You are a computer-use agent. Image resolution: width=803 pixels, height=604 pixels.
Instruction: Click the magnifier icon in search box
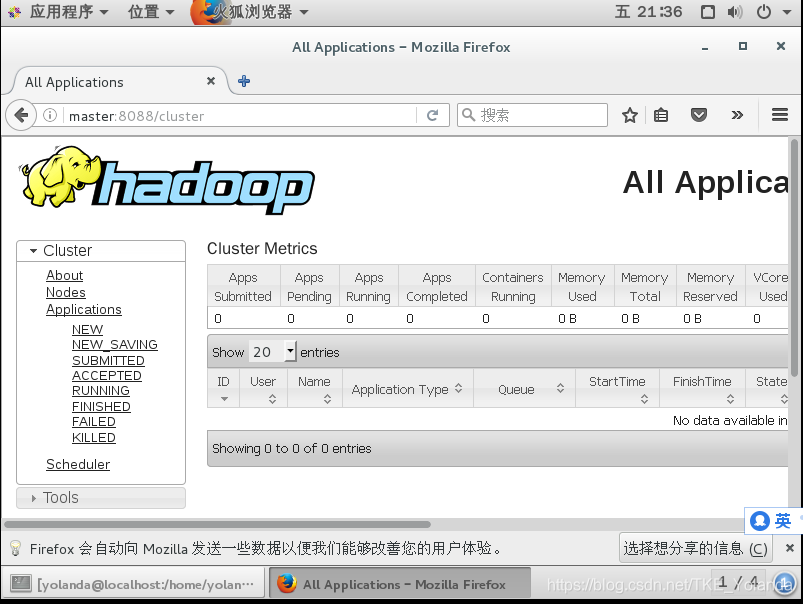468,115
